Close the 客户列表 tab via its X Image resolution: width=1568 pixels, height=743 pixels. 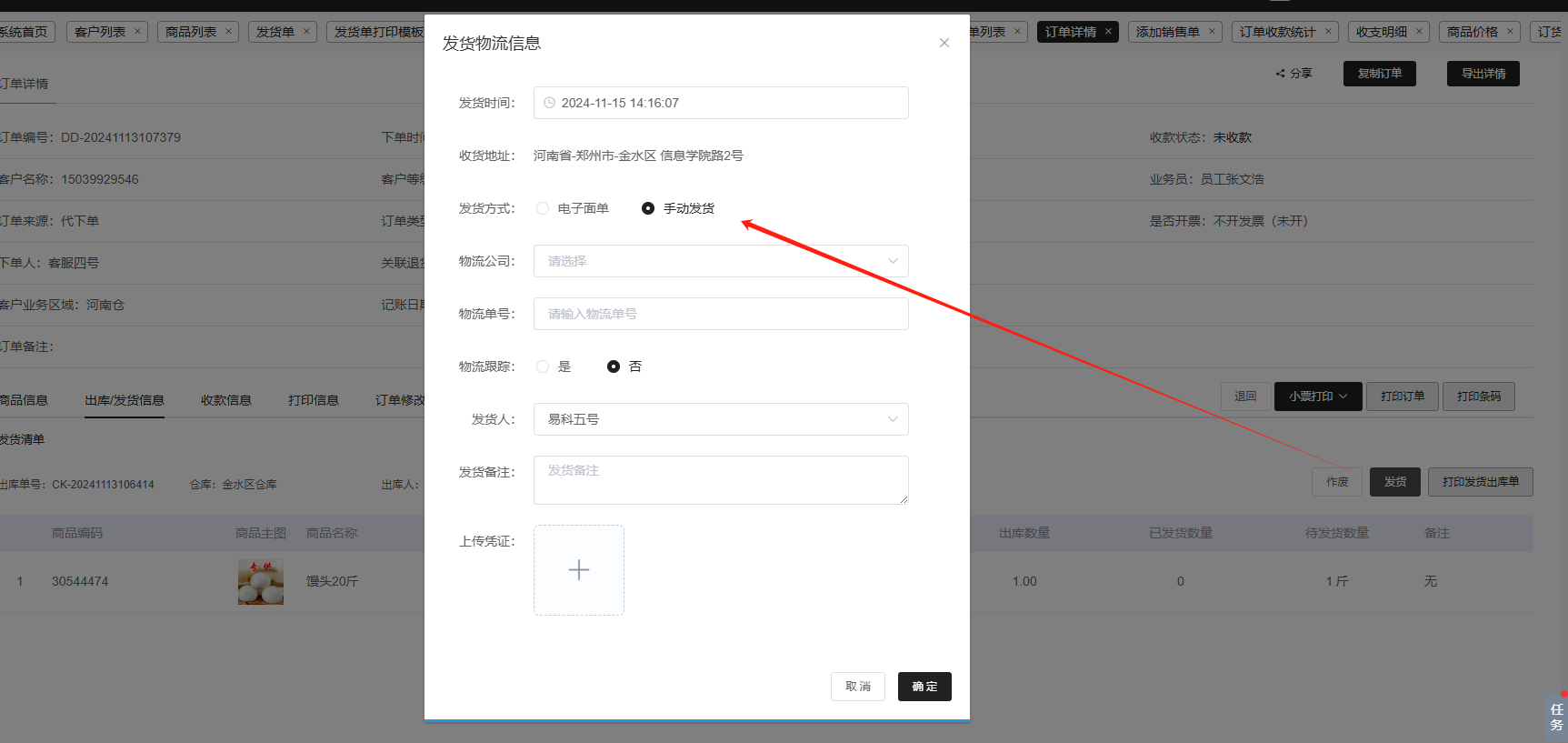tap(138, 32)
